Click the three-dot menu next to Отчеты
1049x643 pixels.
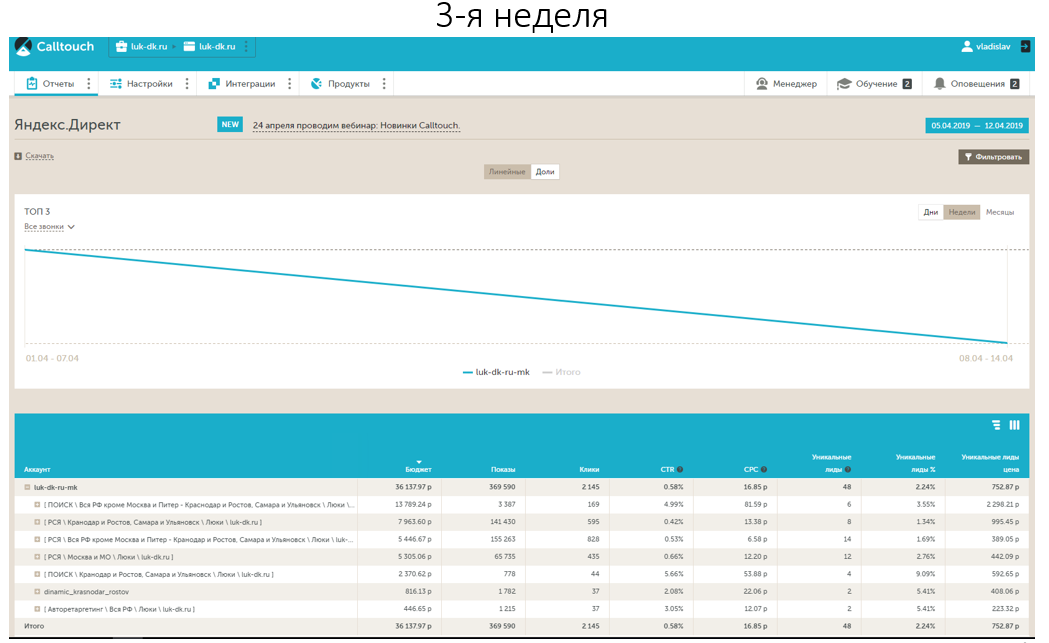[x=88, y=84]
